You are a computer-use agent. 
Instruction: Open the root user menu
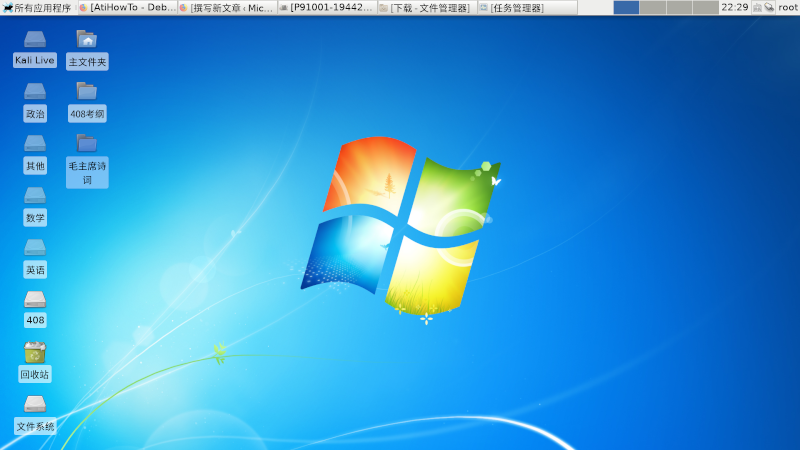click(788, 8)
